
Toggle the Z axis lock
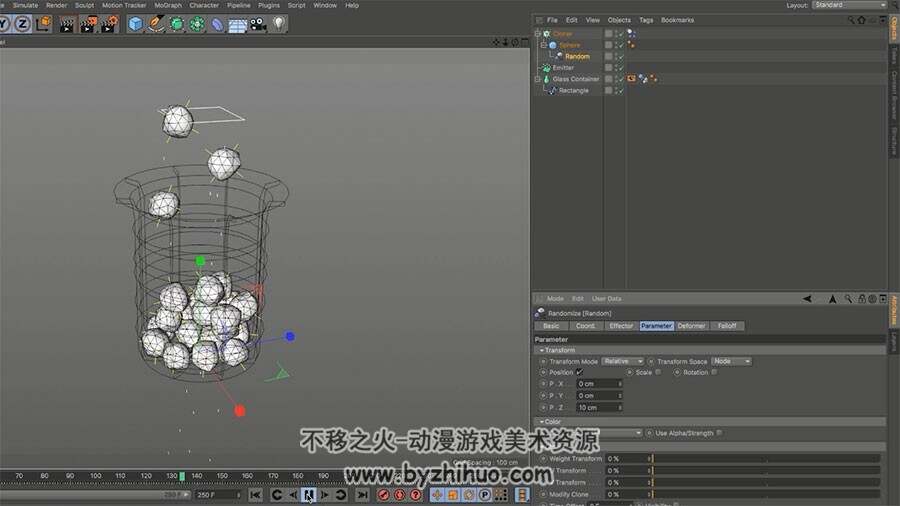22,24
